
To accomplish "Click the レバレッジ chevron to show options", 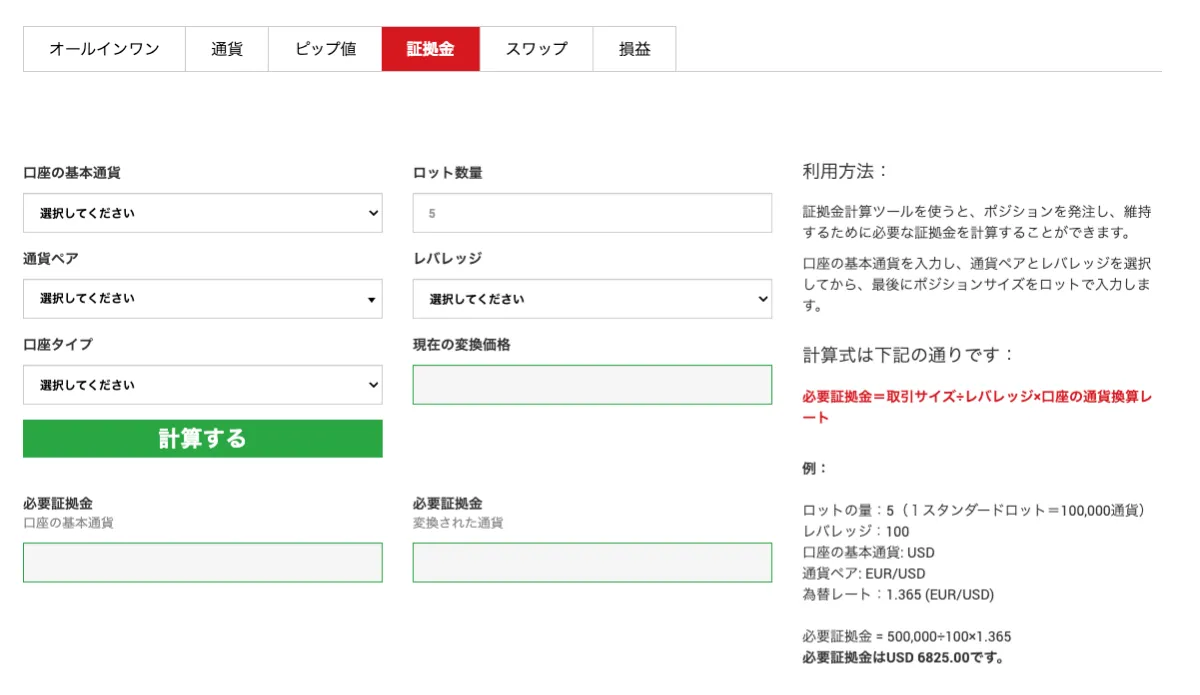I will click(761, 298).
